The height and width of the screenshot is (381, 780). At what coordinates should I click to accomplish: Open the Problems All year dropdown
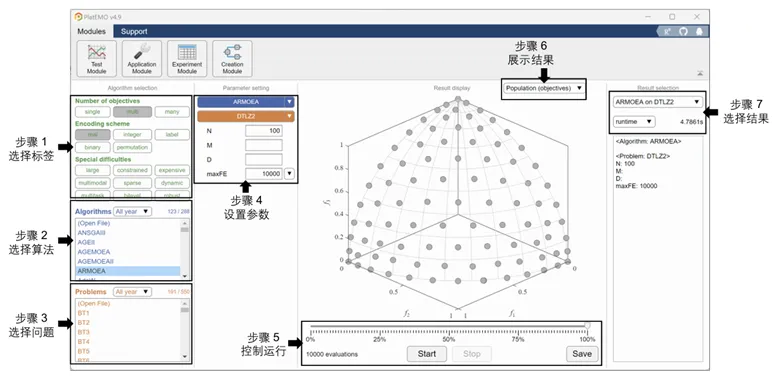click(x=132, y=292)
